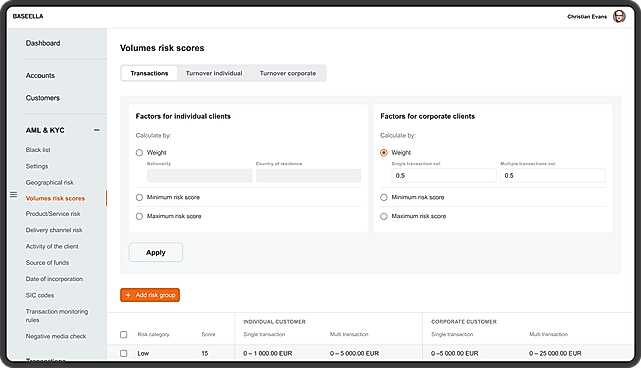
Task: Click the 0 – 25 000.00 EUR cell
Action: 555,353
